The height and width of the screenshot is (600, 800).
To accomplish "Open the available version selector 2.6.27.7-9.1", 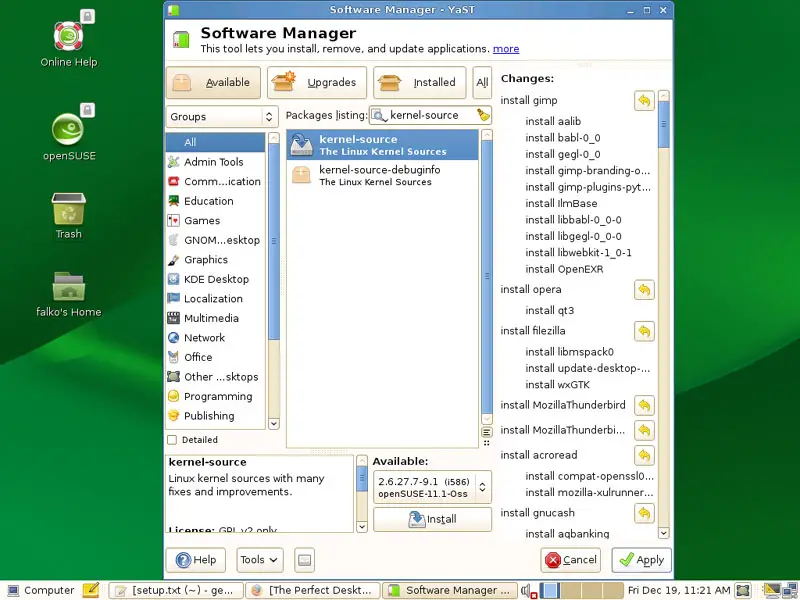I will pyautogui.click(x=432, y=487).
